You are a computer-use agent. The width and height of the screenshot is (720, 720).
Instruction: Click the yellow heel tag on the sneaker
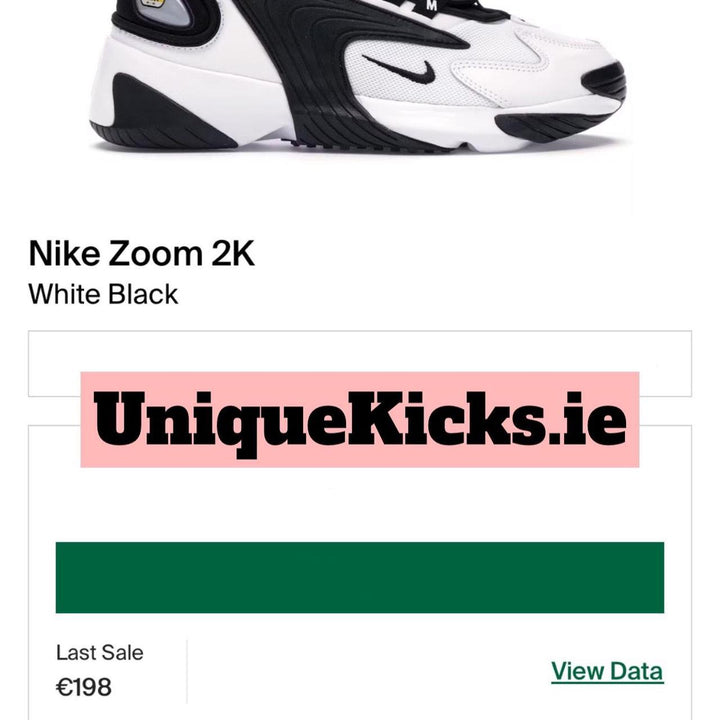pos(153,4)
